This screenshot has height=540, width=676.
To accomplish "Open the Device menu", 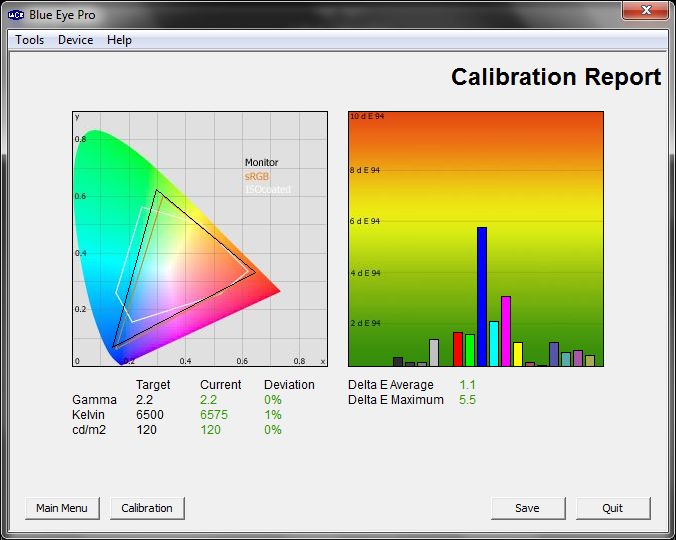I will (x=75, y=40).
